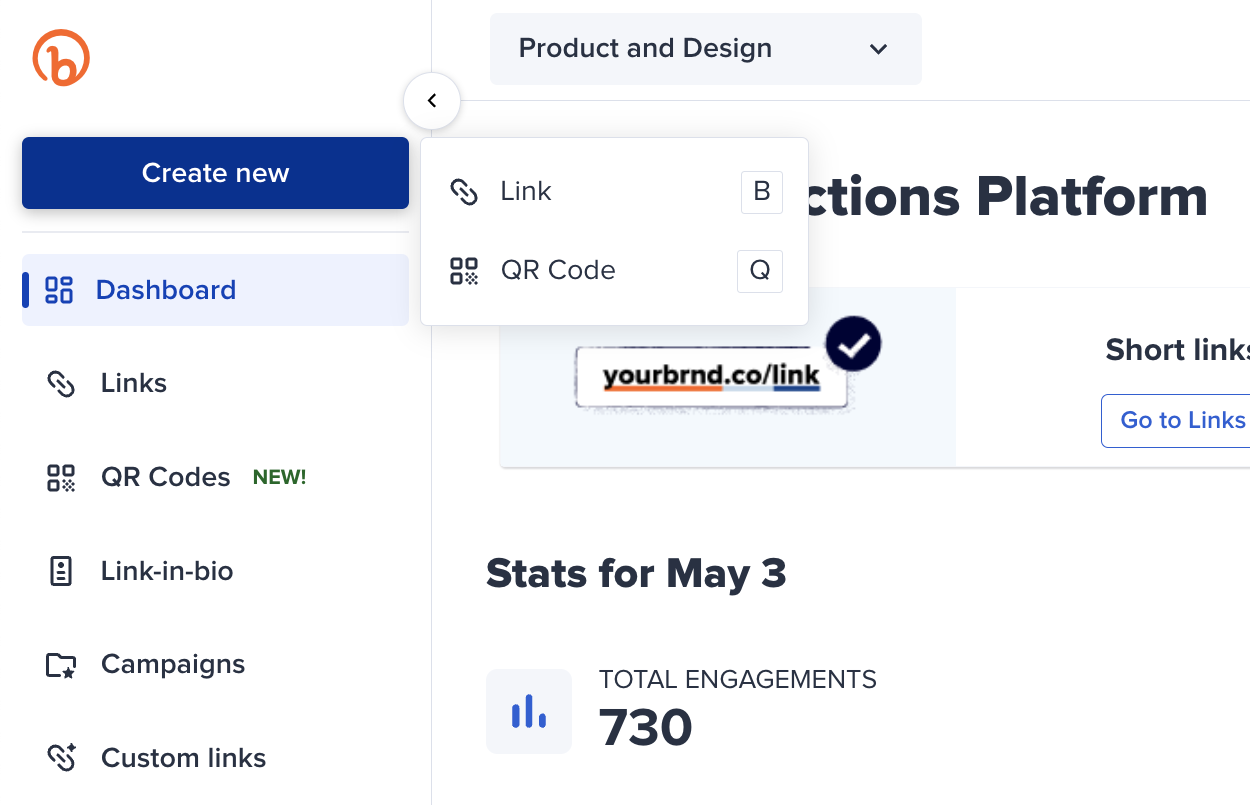1250x805 pixels.
Task: Click the Custom links sparkle icon
Action: pos(62,758)
